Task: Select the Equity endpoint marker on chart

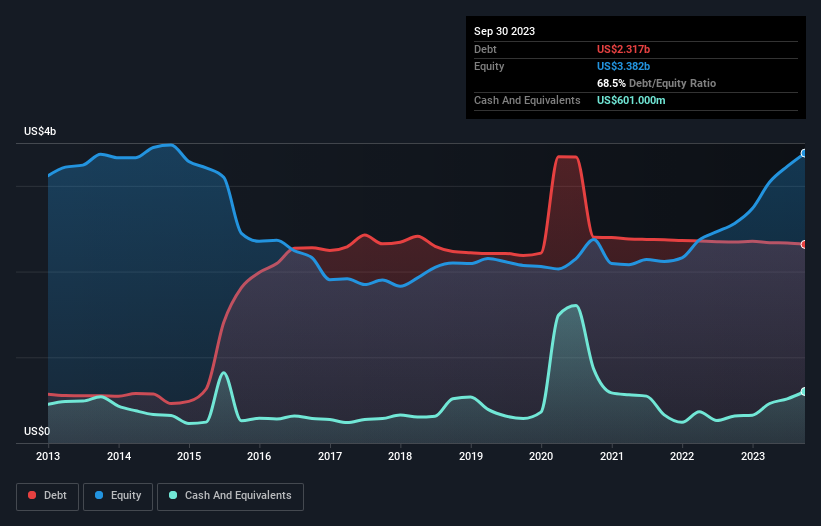Action: pyautogui.click(x=804, y=153)
